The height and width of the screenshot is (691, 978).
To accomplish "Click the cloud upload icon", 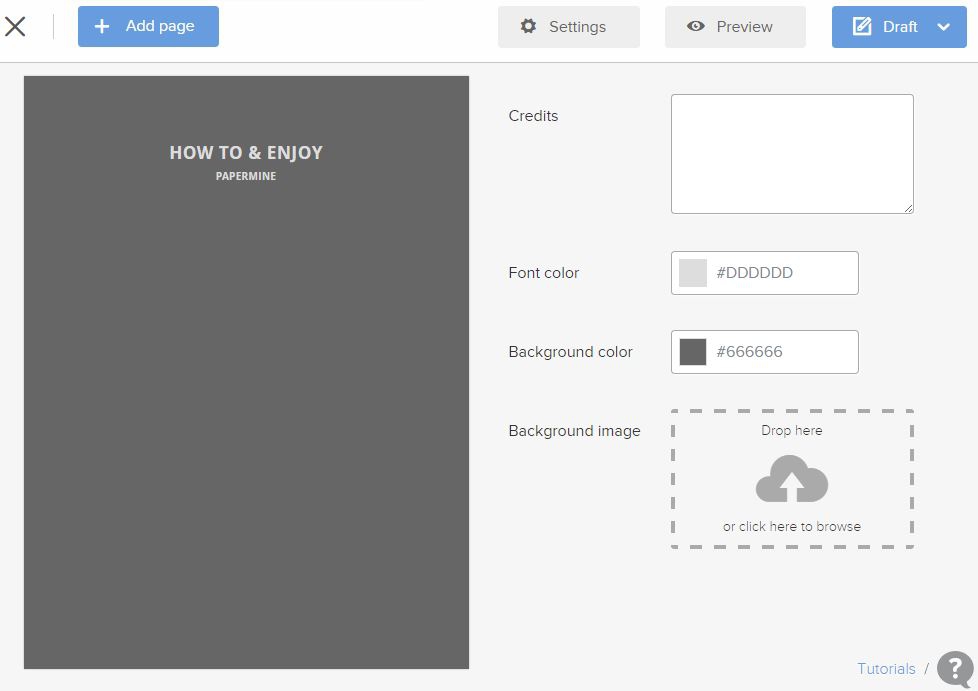I will 791,480.
